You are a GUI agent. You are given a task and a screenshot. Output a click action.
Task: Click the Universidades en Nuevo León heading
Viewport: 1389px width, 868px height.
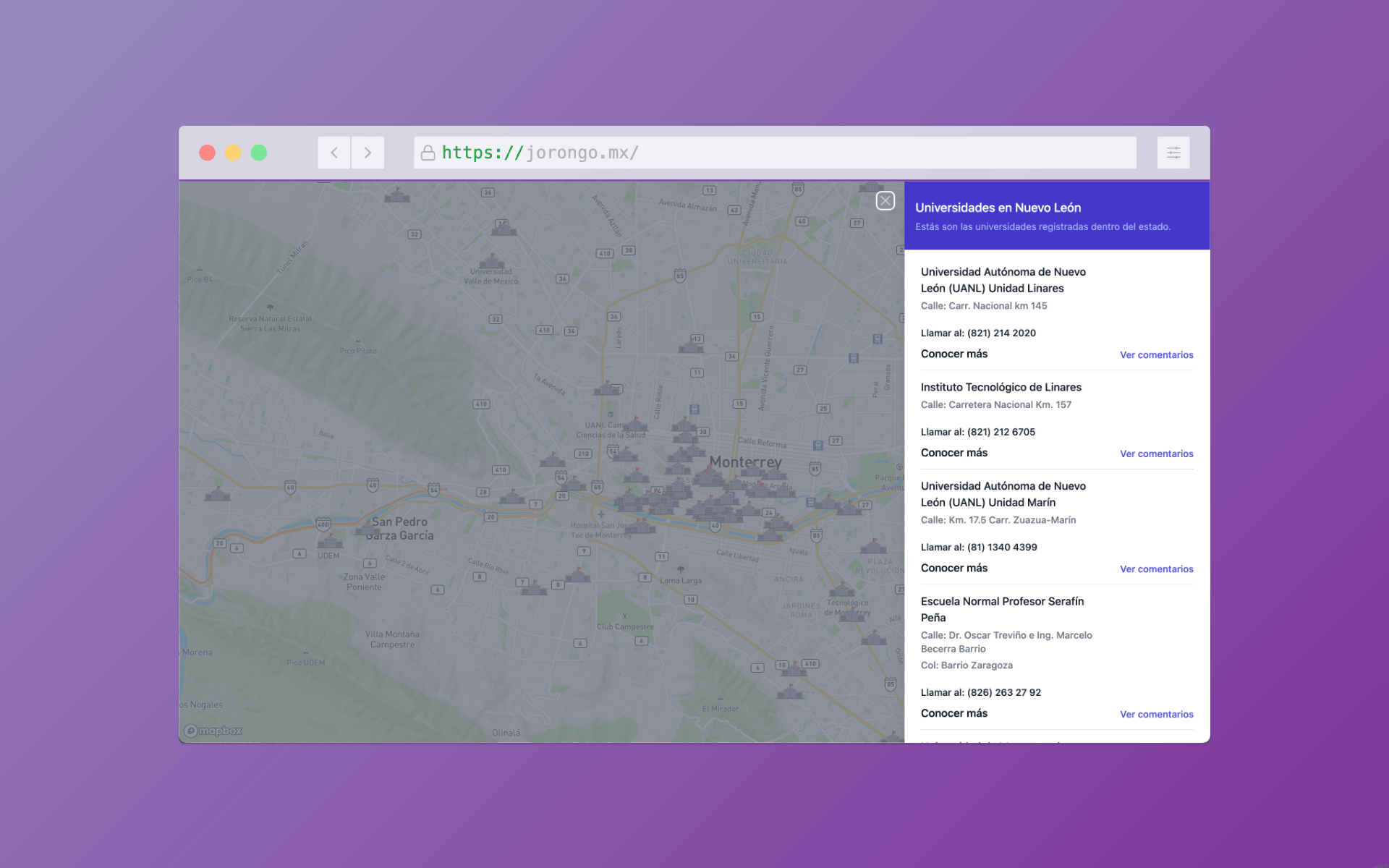pos(998,208)
